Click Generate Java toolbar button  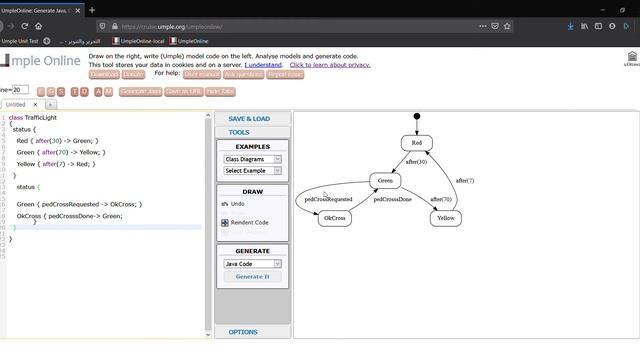click(141, 91)
